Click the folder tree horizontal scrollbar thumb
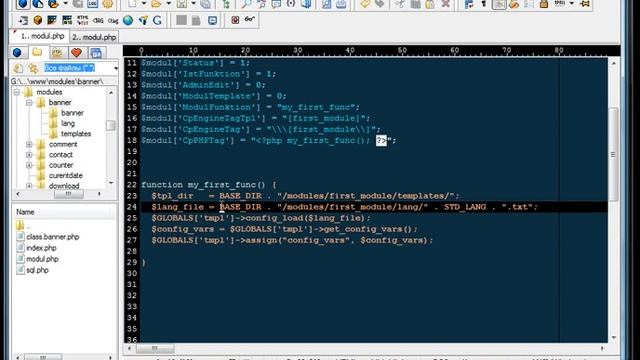The height and width of the screenshot is (360, 640). click(68, 194)
